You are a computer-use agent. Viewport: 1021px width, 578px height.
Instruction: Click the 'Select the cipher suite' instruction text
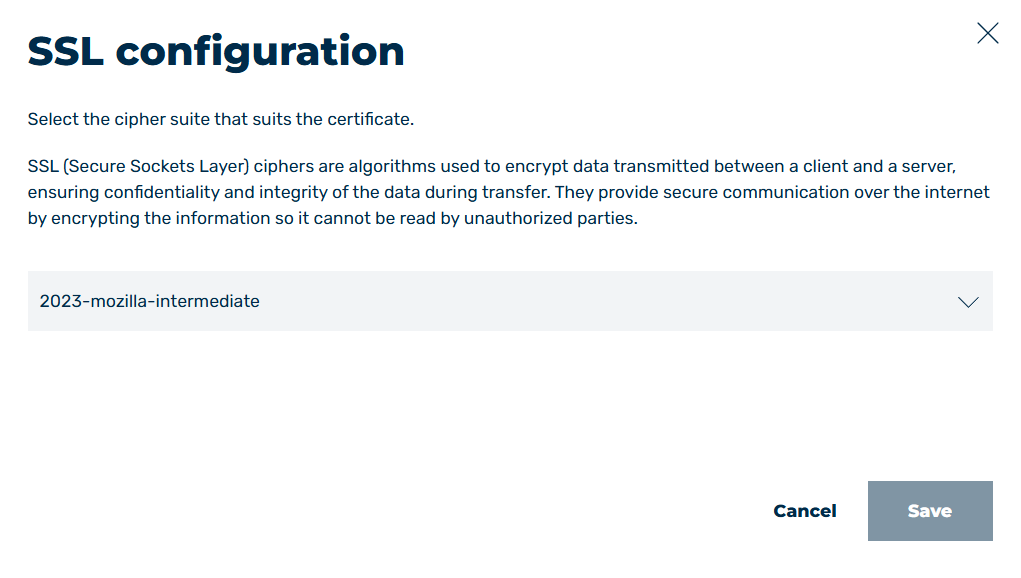click(x=221, y=119)
